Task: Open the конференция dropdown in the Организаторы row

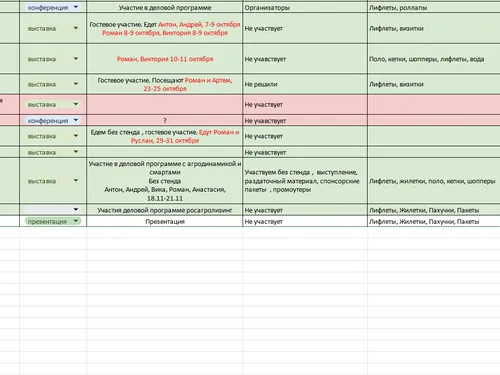Action: coord(76,7)
